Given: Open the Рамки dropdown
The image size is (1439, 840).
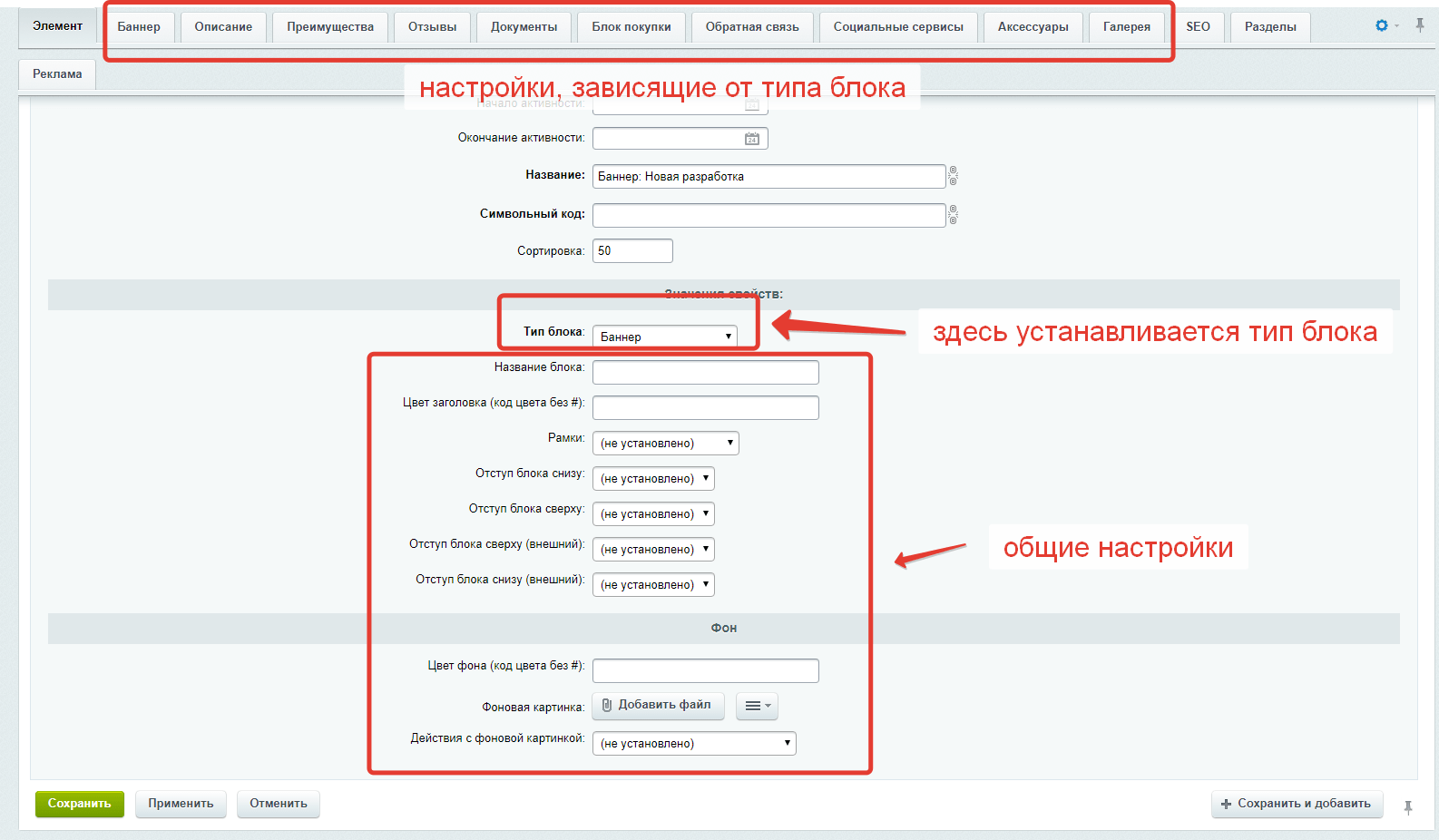Looking at the screenshot, I should click(x=665, y=444).
